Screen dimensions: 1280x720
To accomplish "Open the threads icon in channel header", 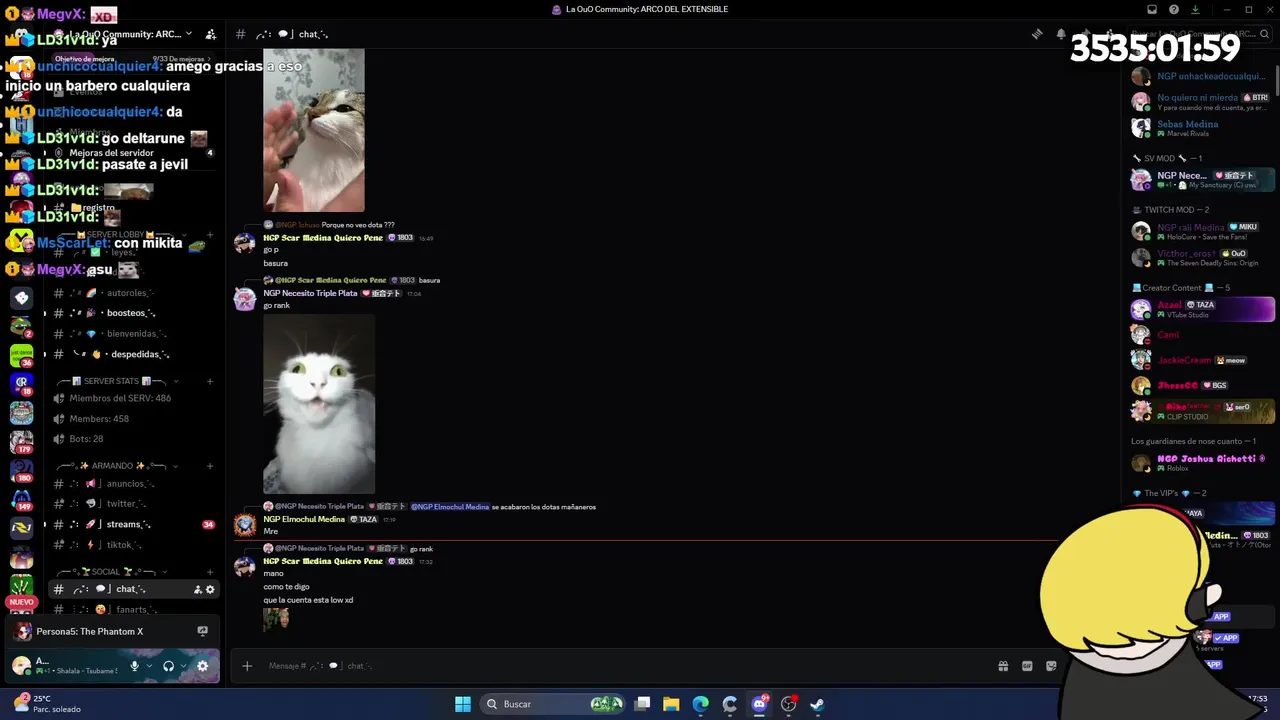I will (x=1037, y=34).
